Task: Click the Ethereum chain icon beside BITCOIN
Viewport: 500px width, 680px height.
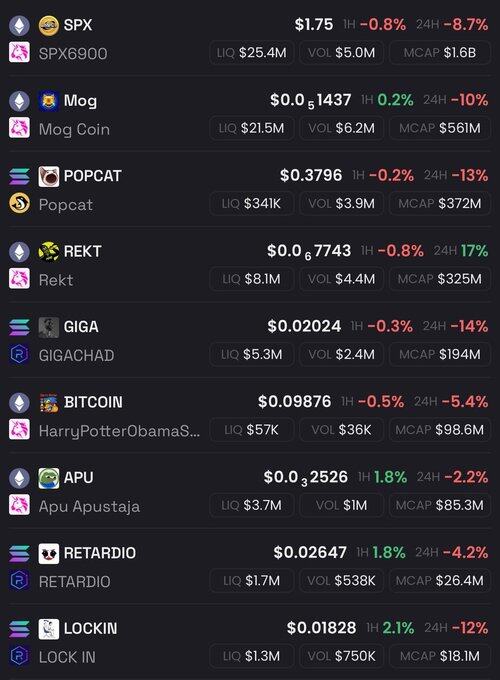Action: 20,402
